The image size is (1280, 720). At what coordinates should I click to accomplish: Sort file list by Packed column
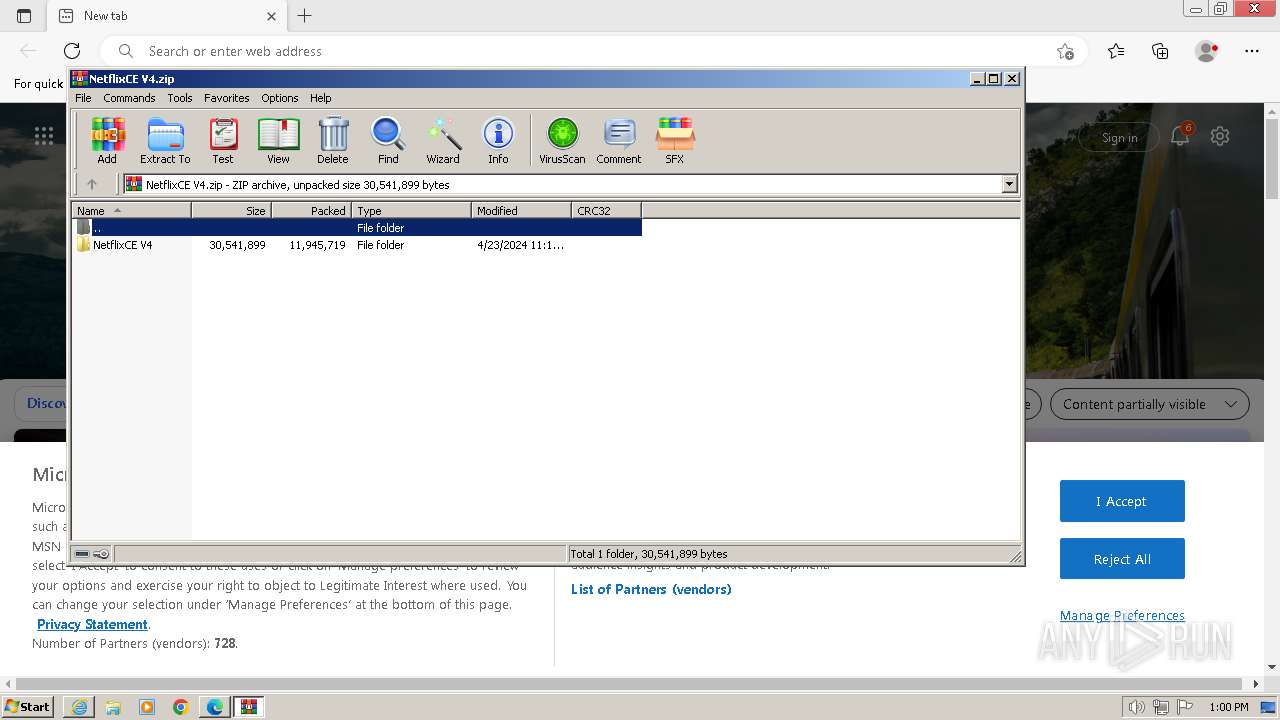click(x=311, y=210)
